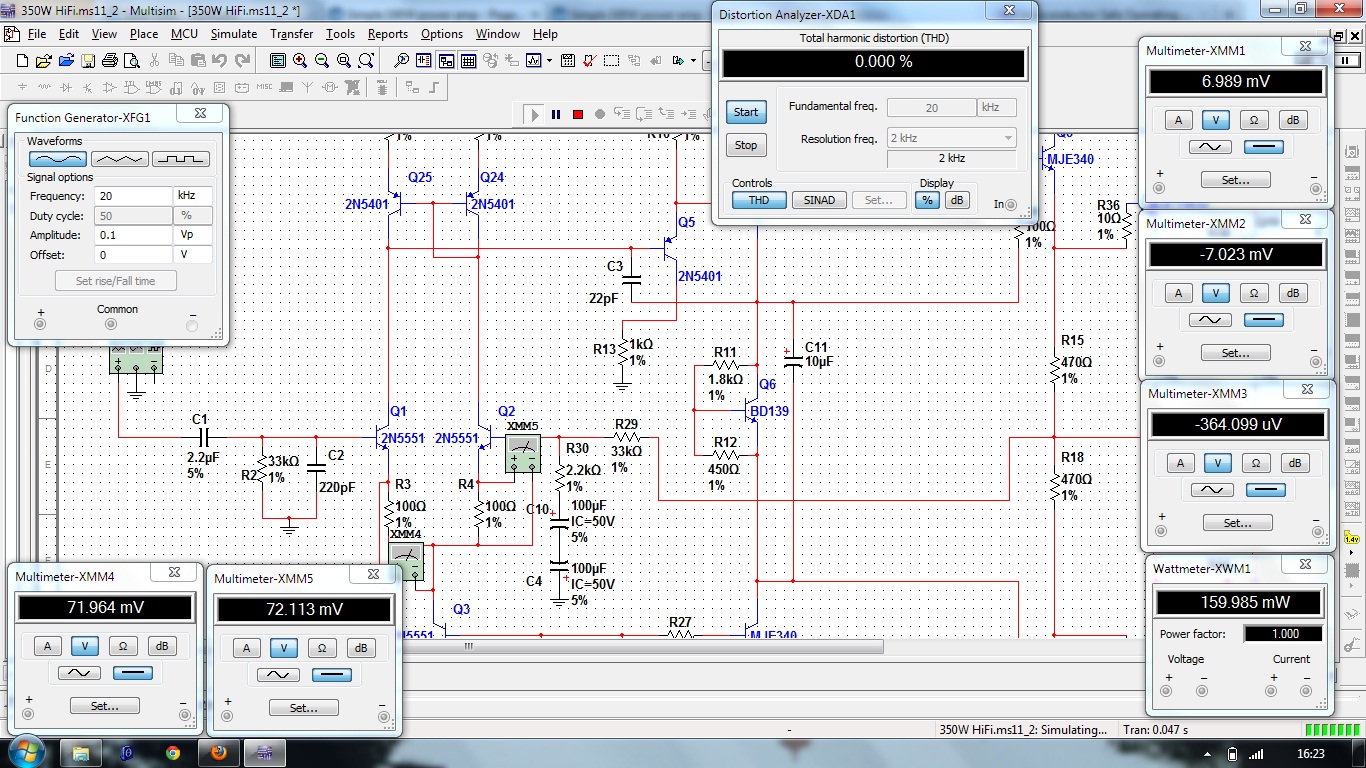Select square waveform in Function Generator
This screenshot has width=1366, height=768.
(x=181, y=159)
